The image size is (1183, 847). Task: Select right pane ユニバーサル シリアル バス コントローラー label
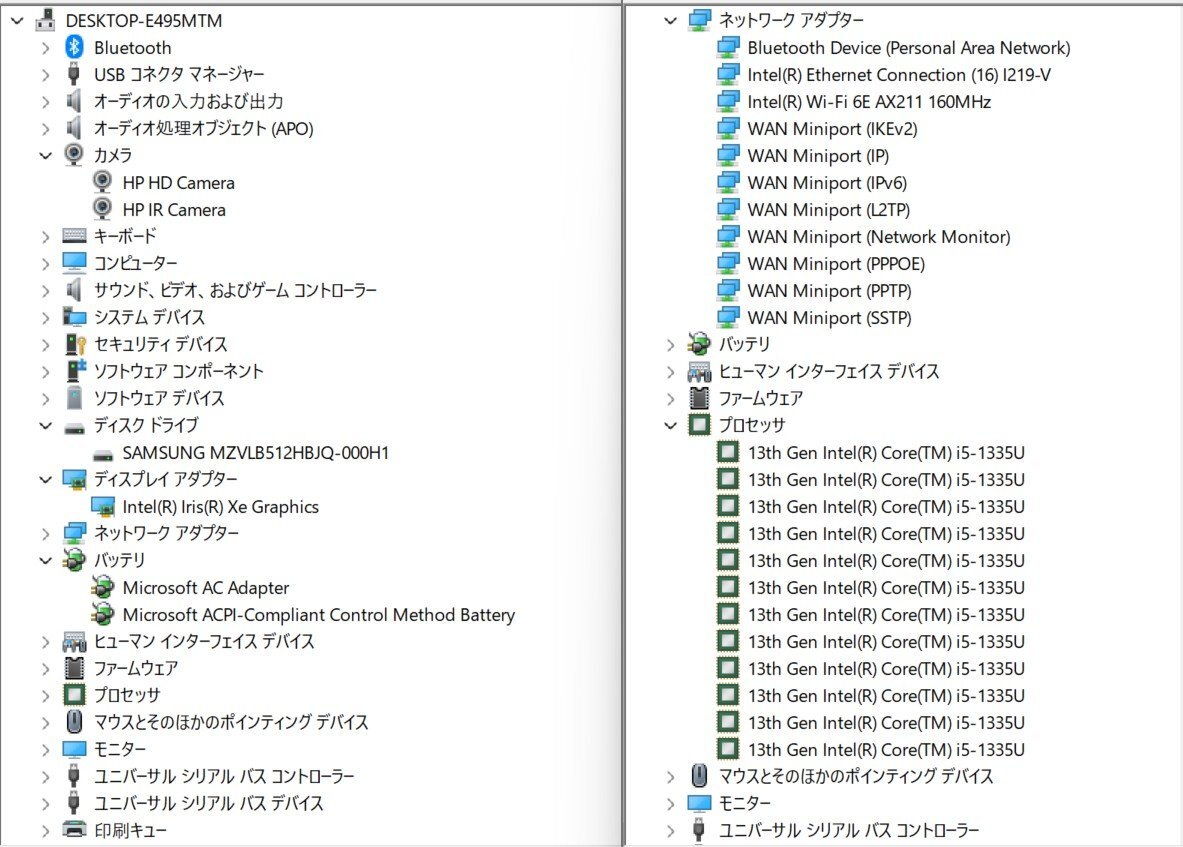[849, 830]
